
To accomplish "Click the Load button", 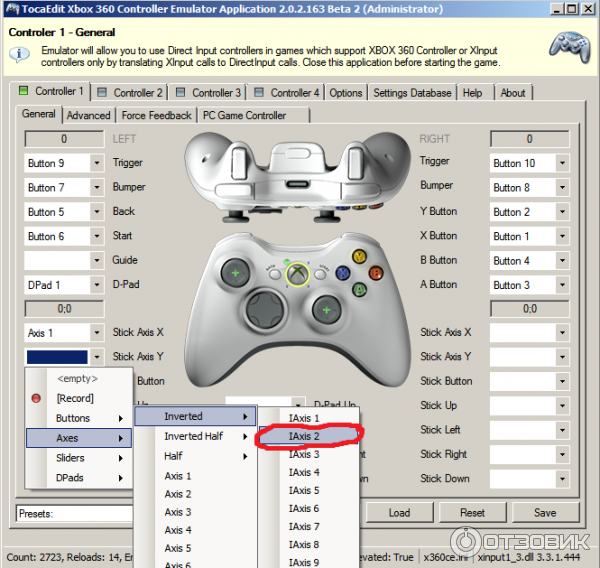I will tap(399, 513).
